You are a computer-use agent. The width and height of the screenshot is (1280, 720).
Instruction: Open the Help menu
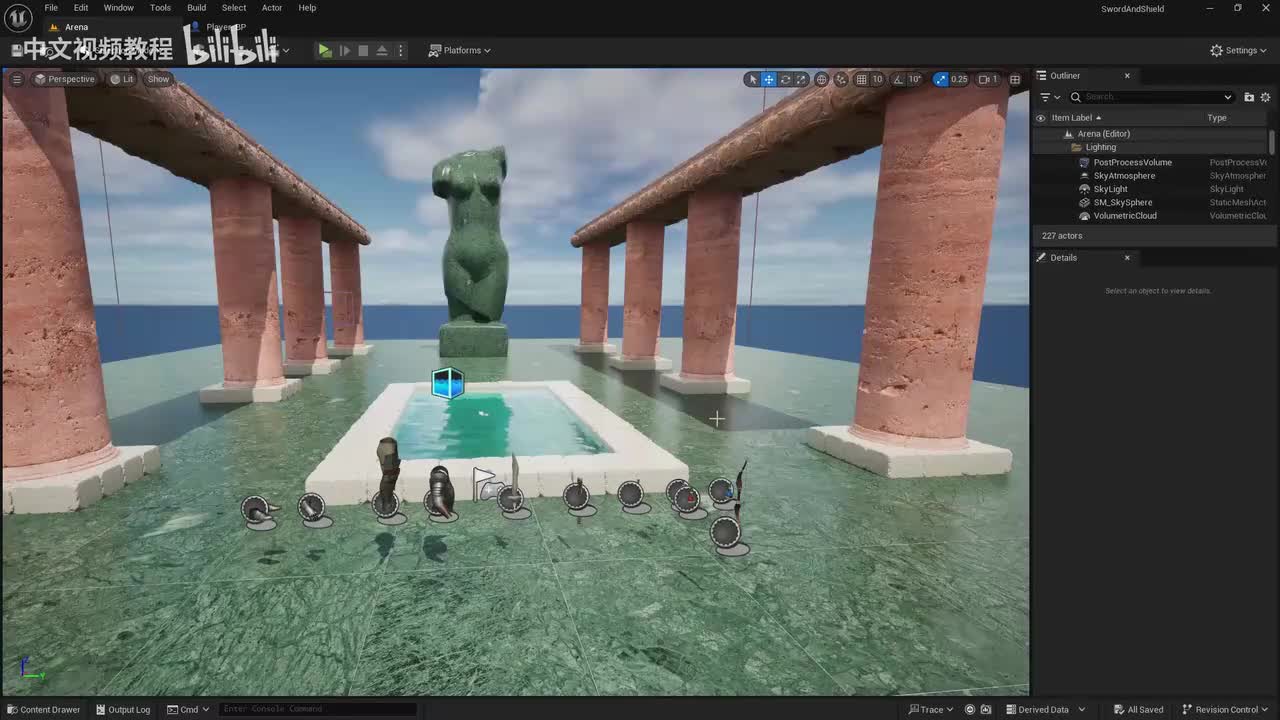(307, 7)
